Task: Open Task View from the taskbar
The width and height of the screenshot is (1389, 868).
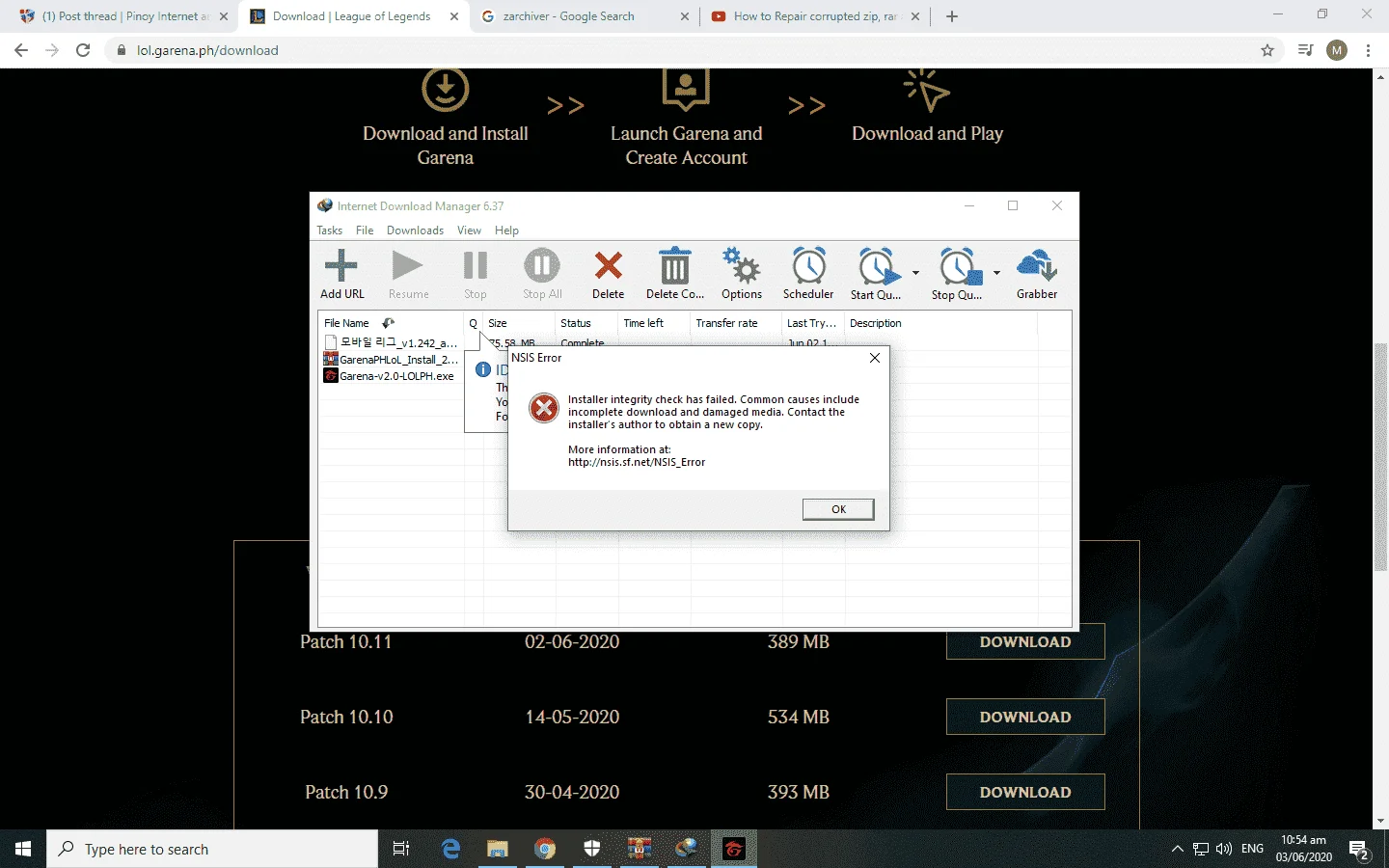Action: (x=401, y=849)
